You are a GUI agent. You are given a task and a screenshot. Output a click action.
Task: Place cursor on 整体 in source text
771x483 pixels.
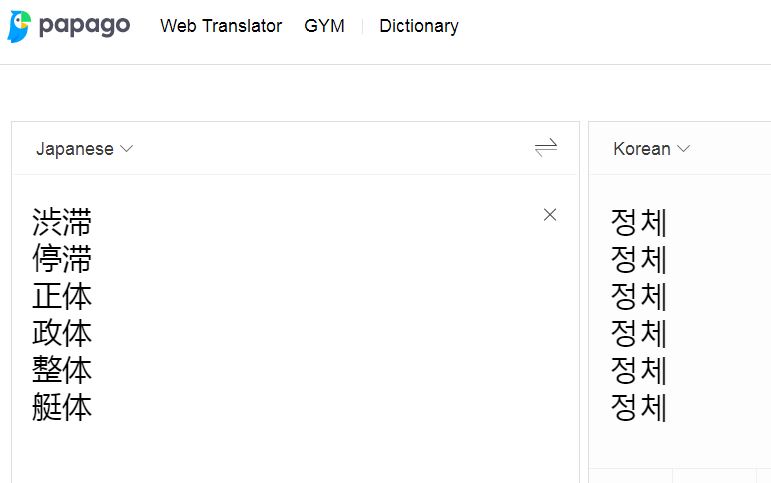point(62,370)
